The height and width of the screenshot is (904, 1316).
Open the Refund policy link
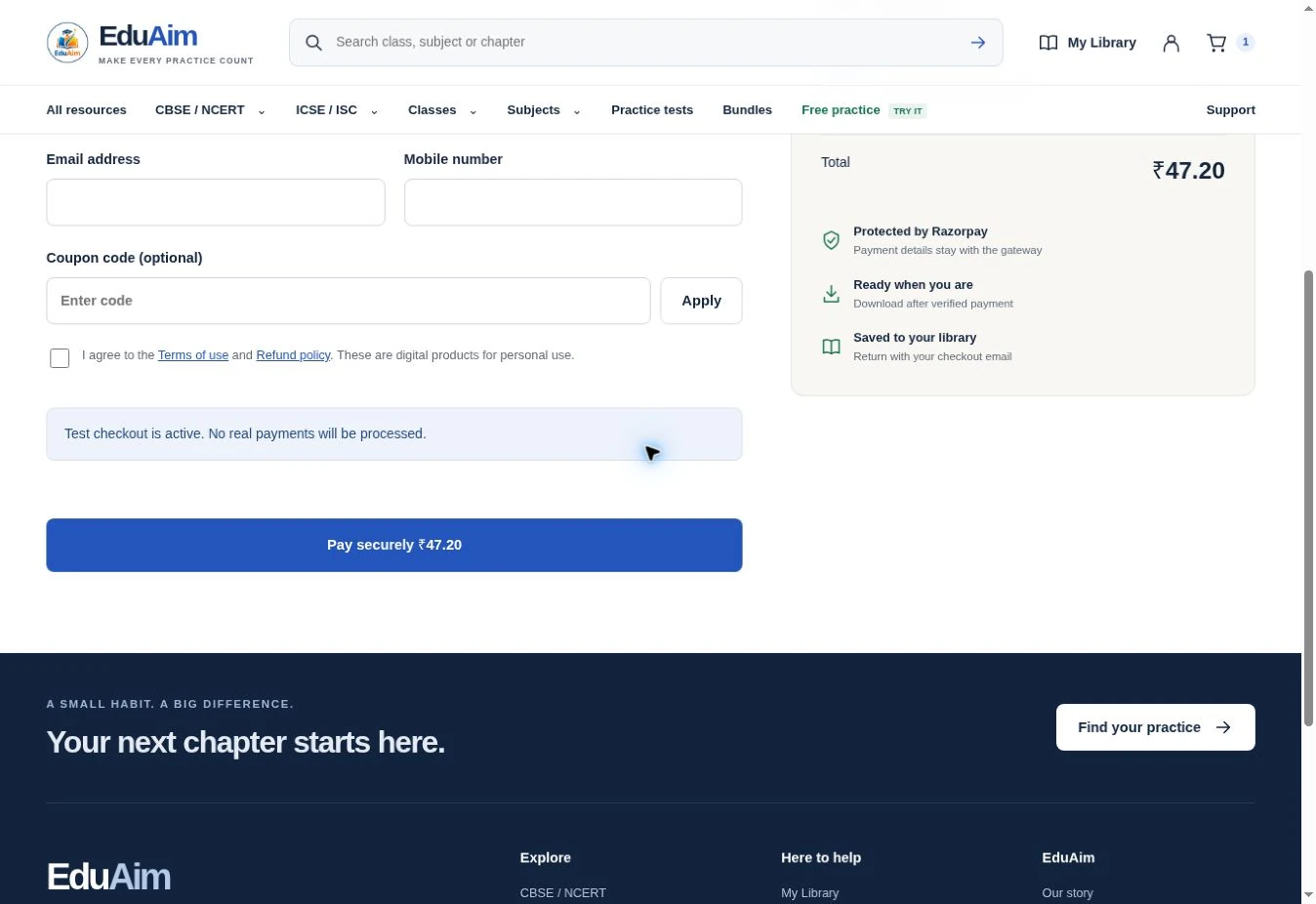click(293, 355)
